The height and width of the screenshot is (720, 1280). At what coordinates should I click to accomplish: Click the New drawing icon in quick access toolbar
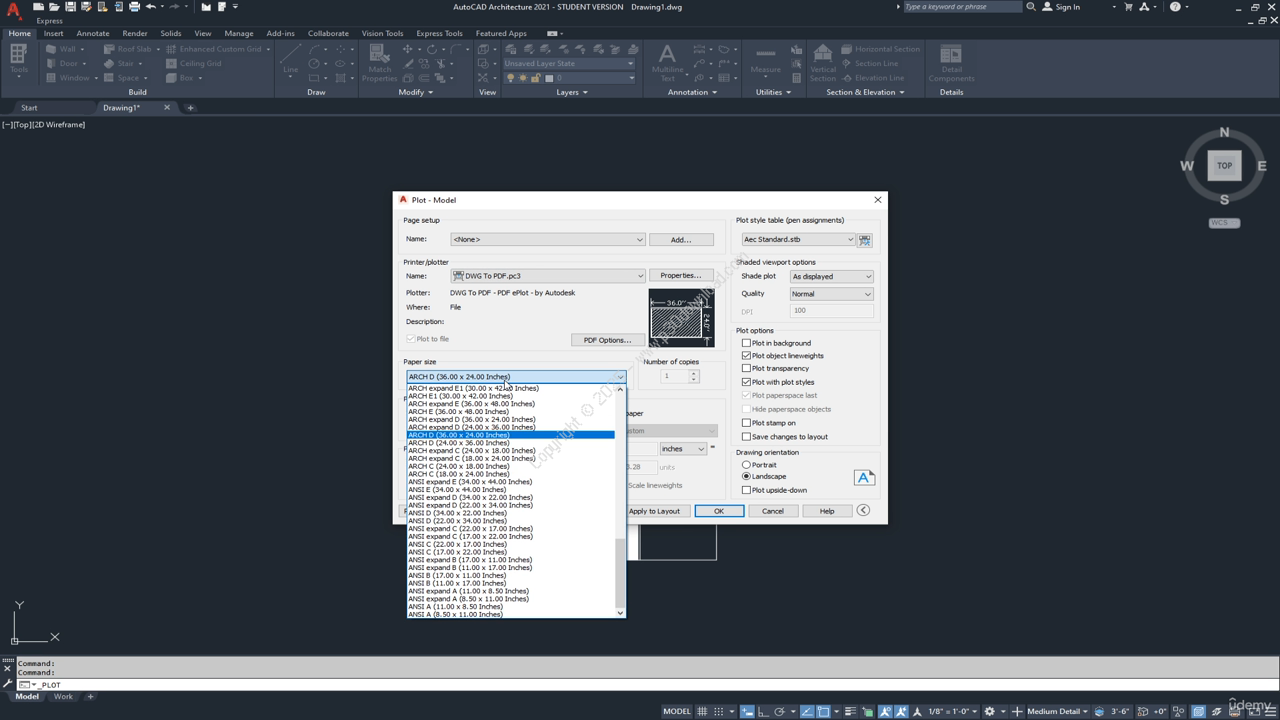pos(38,6)
